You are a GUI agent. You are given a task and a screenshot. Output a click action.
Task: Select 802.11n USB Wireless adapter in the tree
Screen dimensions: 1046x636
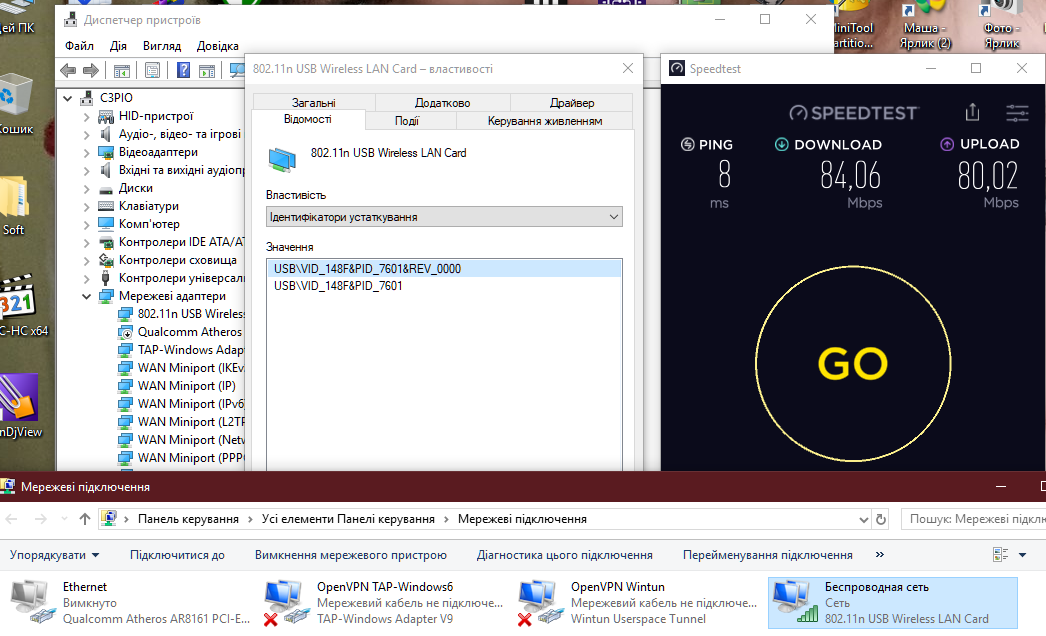tap(191, 314)
